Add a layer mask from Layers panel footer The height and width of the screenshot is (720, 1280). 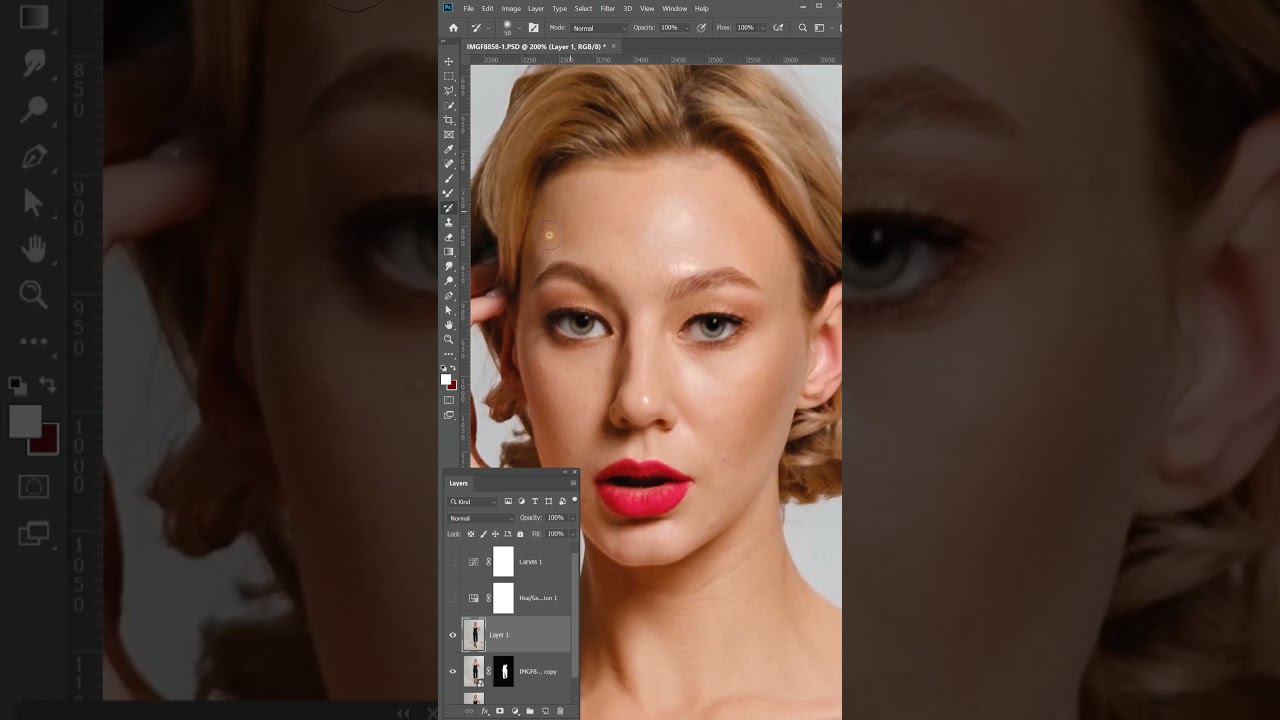pos(500,711)
